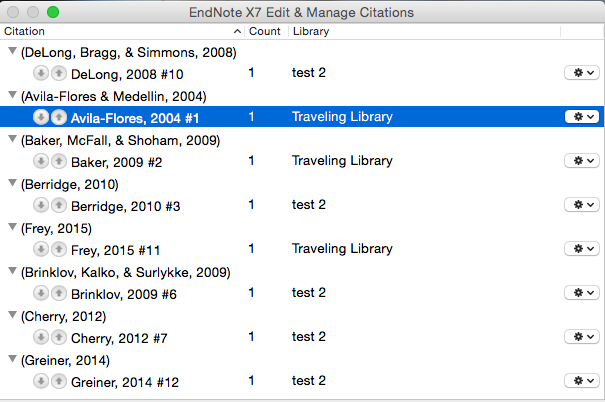Move Avila-Flores, 2004 #1 citation down

pos(40,118)
